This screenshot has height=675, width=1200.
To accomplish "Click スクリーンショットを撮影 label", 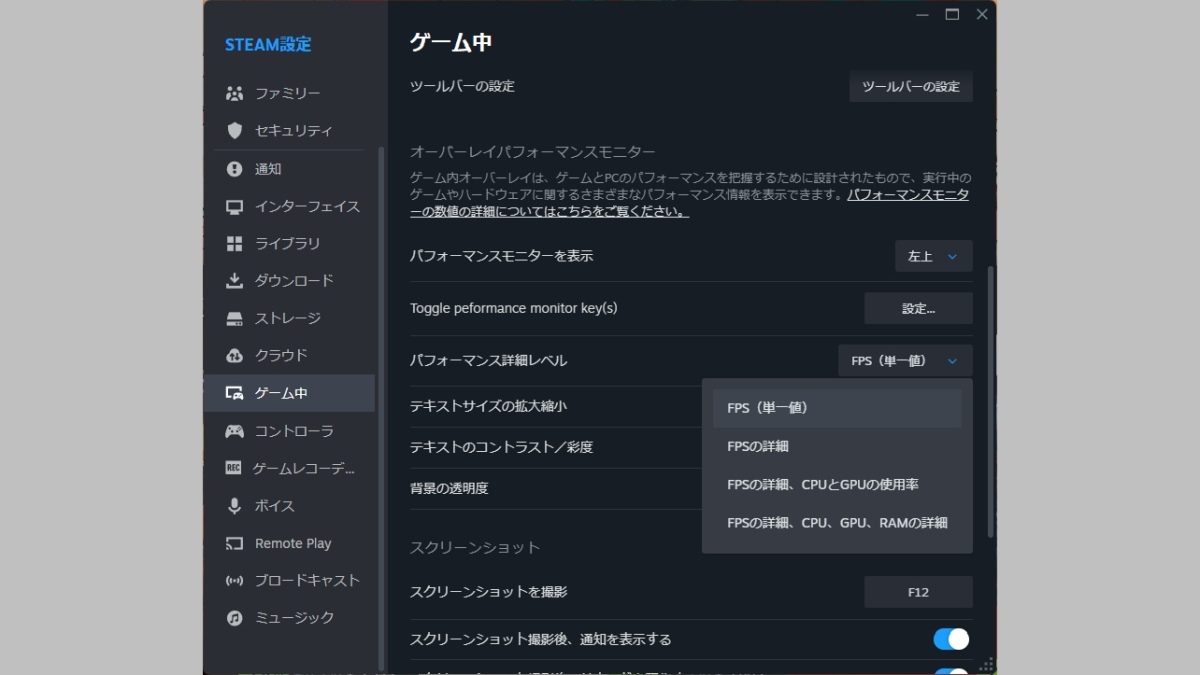I will click(x=489, y=592).
